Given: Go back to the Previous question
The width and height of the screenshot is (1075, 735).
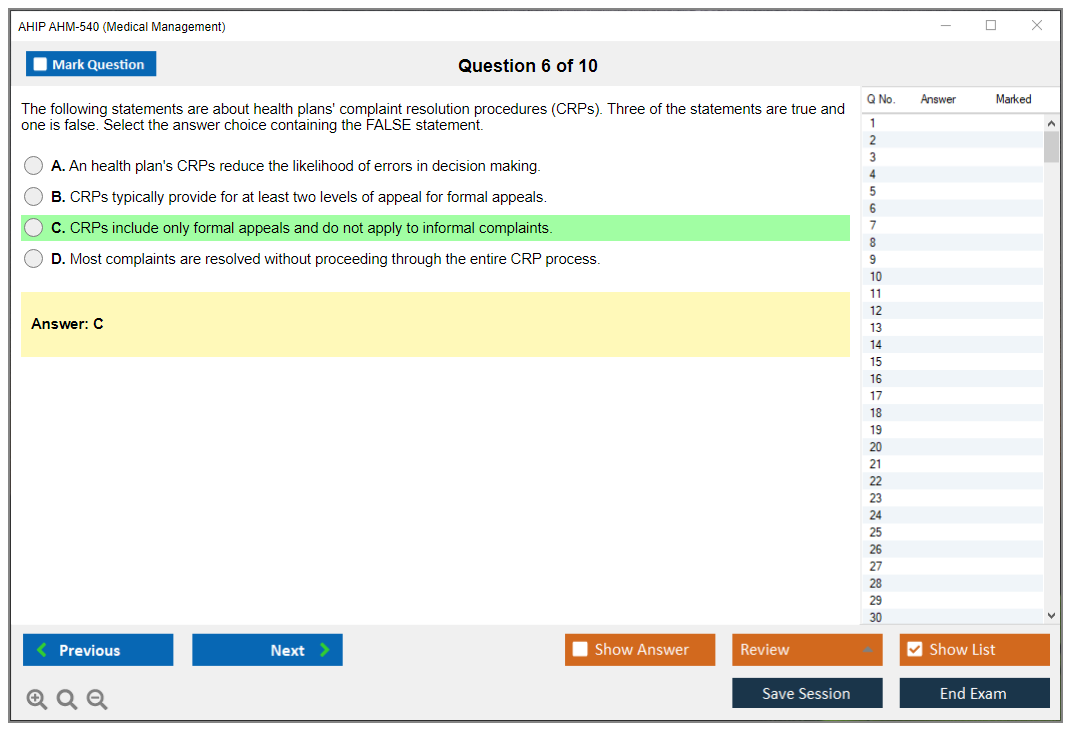Looking at the screenshot, I should (x=98, y=650).
